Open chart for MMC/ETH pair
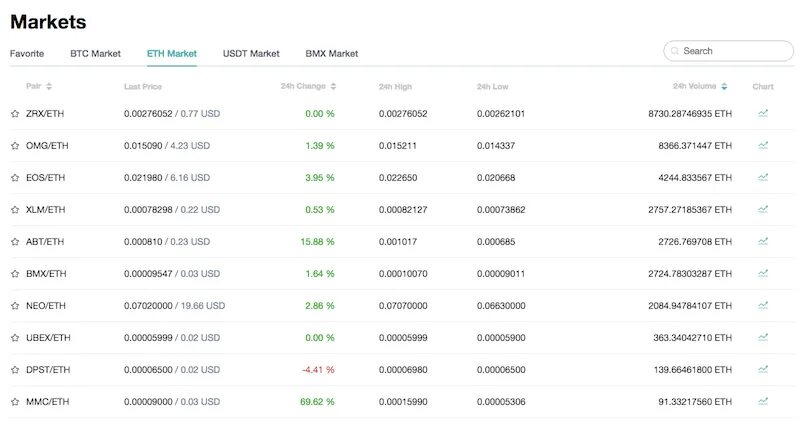800x422 pixels. pos(763,402)
